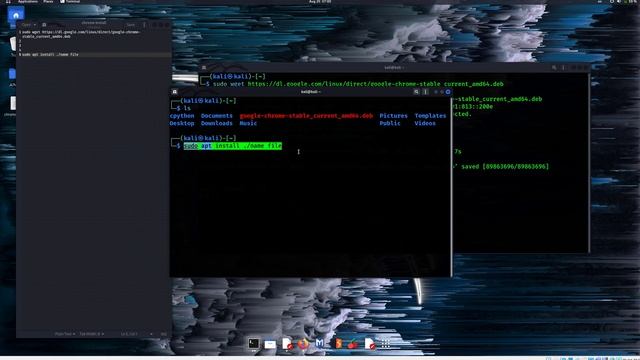Screen dimensions: 640x360
Task: Click the Terminal app menu in top bar
Action: tap(70, 2)
